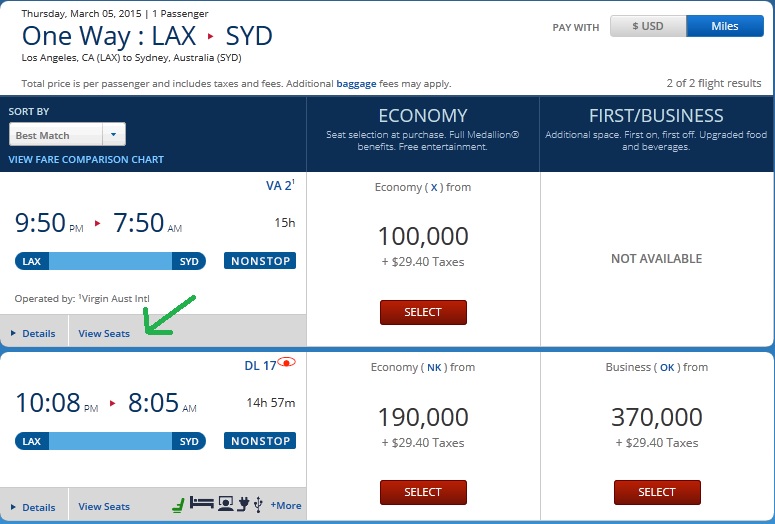Select the 370,000 miles Business fare
Image resolution: width=775 pixels, height=524 pixels.
657,492
